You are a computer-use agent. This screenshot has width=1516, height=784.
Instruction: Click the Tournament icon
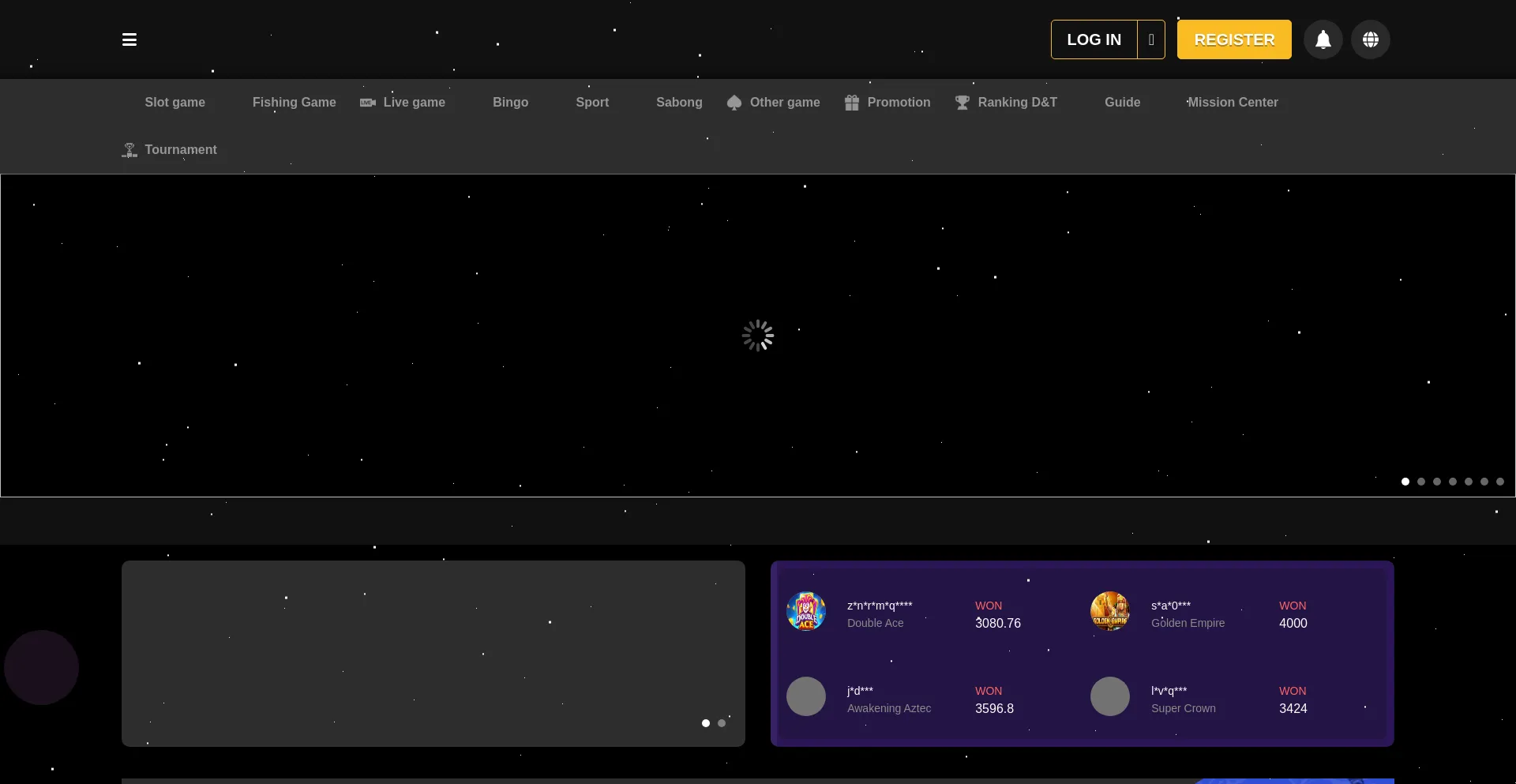coord(129,150)
